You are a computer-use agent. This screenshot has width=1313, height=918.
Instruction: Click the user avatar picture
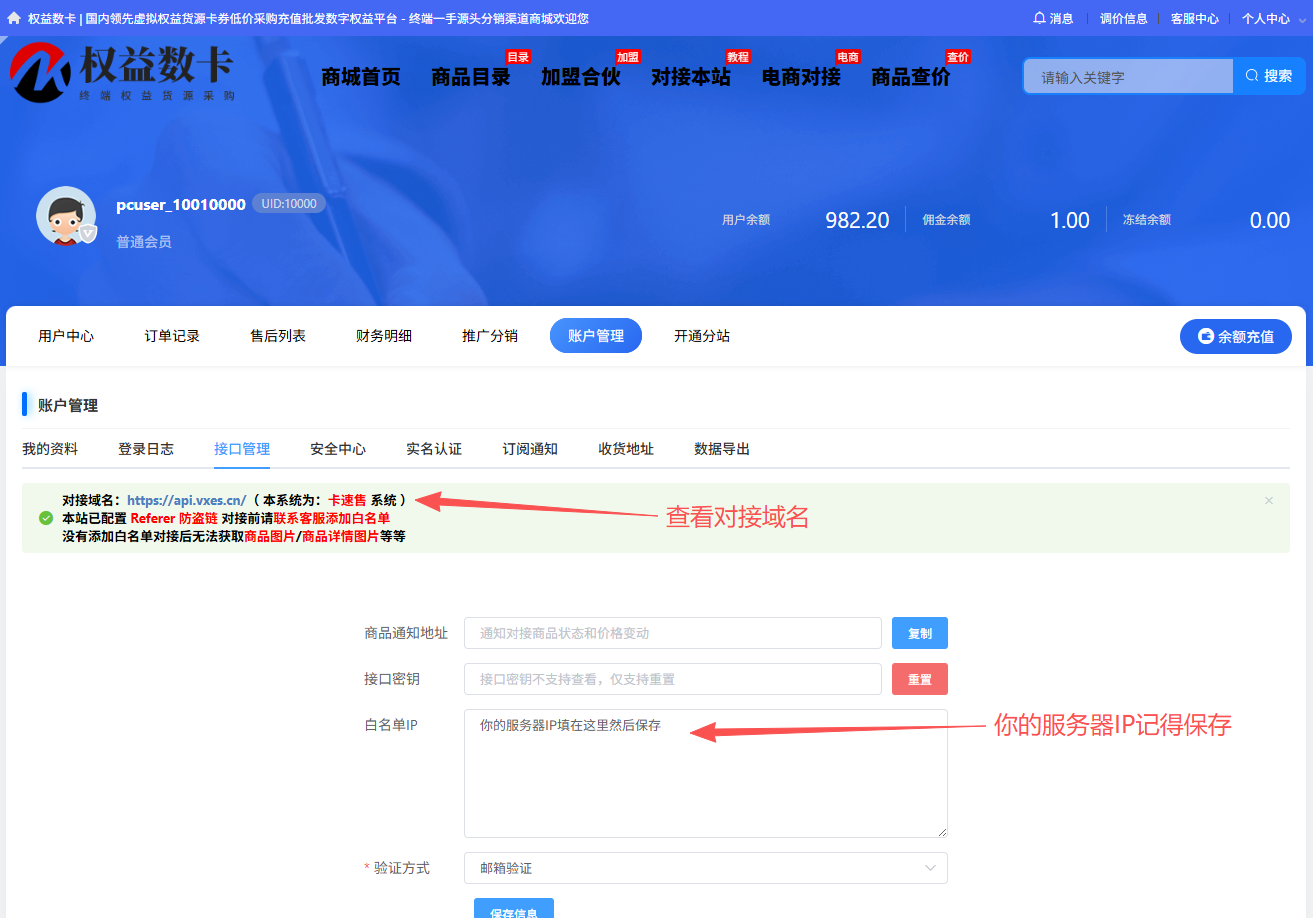click(x=66, y=215)
